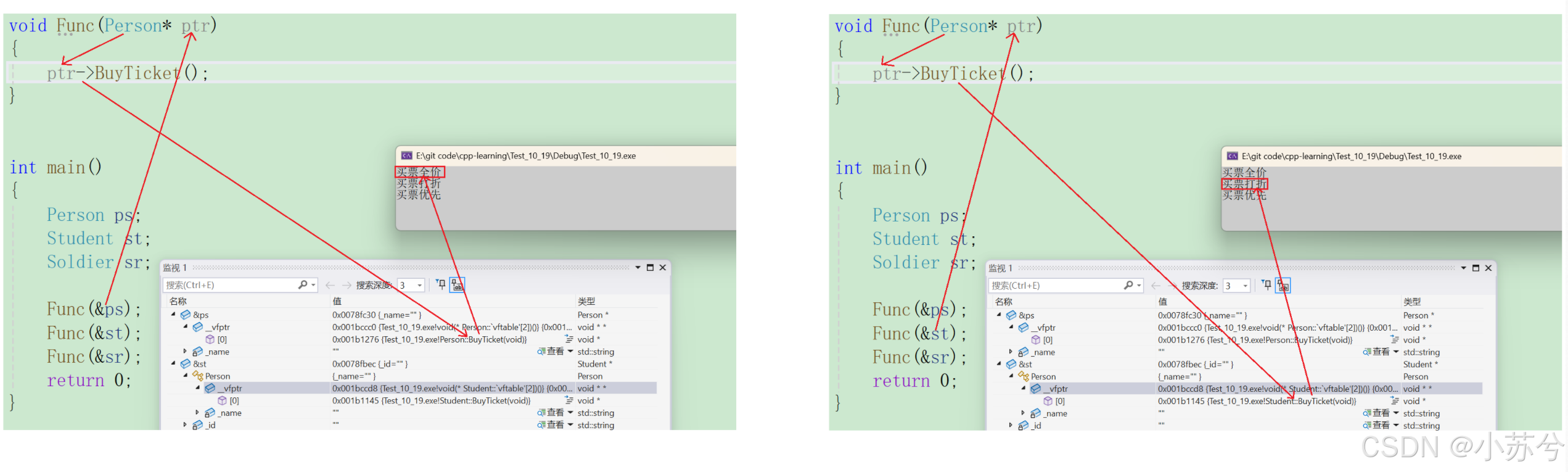This screenshot has height=472, width=1568.
Task: Pin the right watch window toolbar pin icon
Action: pyautogui.click(x=1266, y=285)
